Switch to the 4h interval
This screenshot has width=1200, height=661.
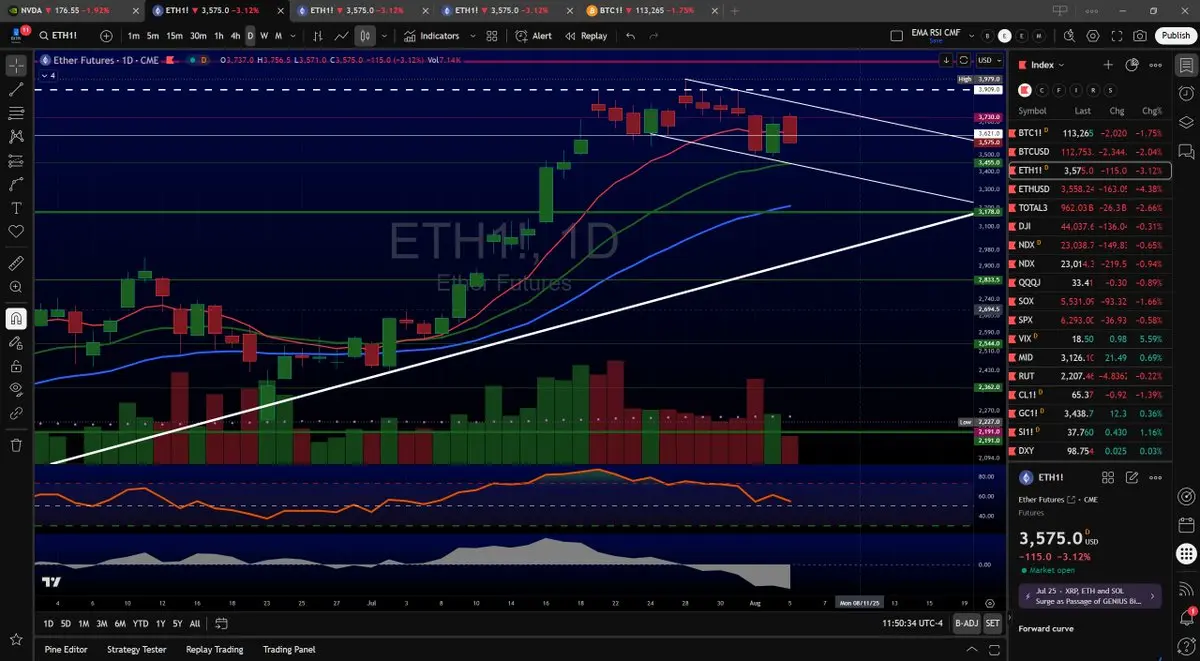(x=236, y=36)
